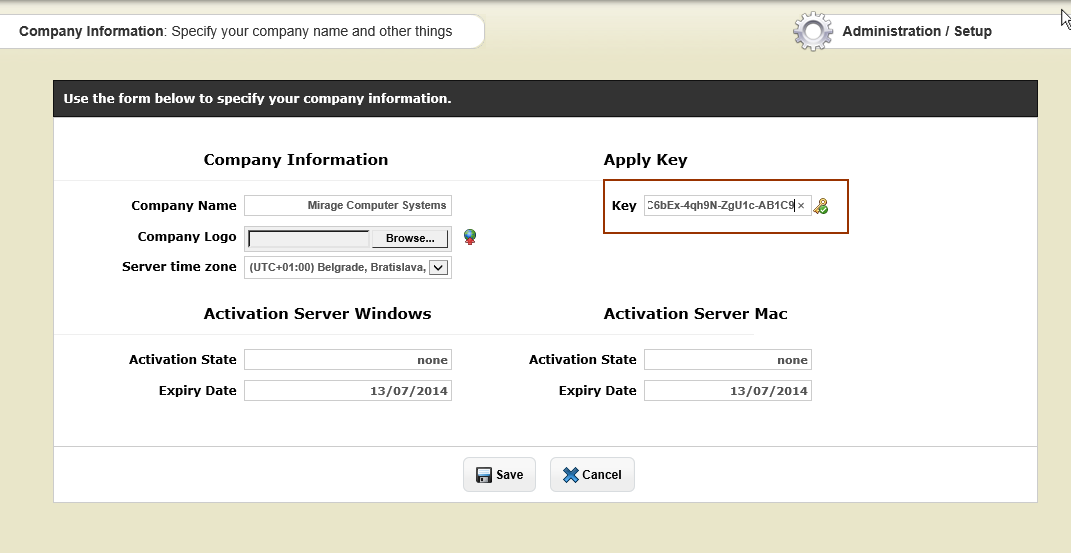Select Mac Expiry Date field
This screenshot has height=553, width=1071.
coord(727,391)
